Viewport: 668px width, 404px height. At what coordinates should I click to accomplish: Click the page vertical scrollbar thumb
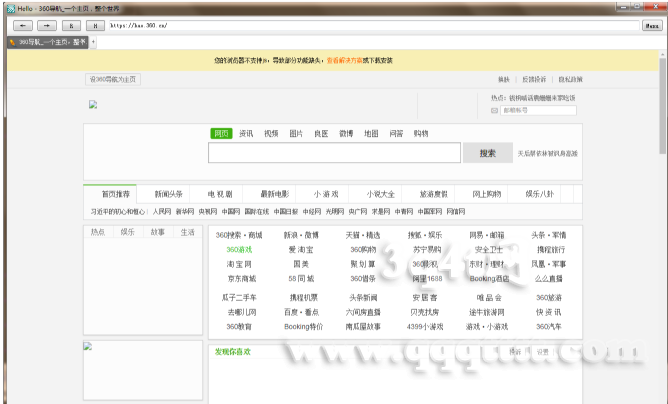click(662, 106)
